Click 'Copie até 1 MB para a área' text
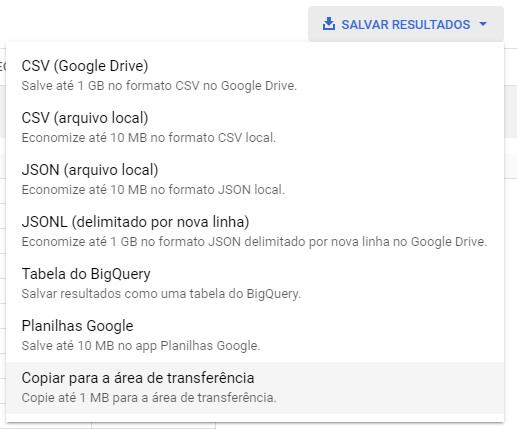The width and height of the screenshot is (517, 429). pos(149,398)
